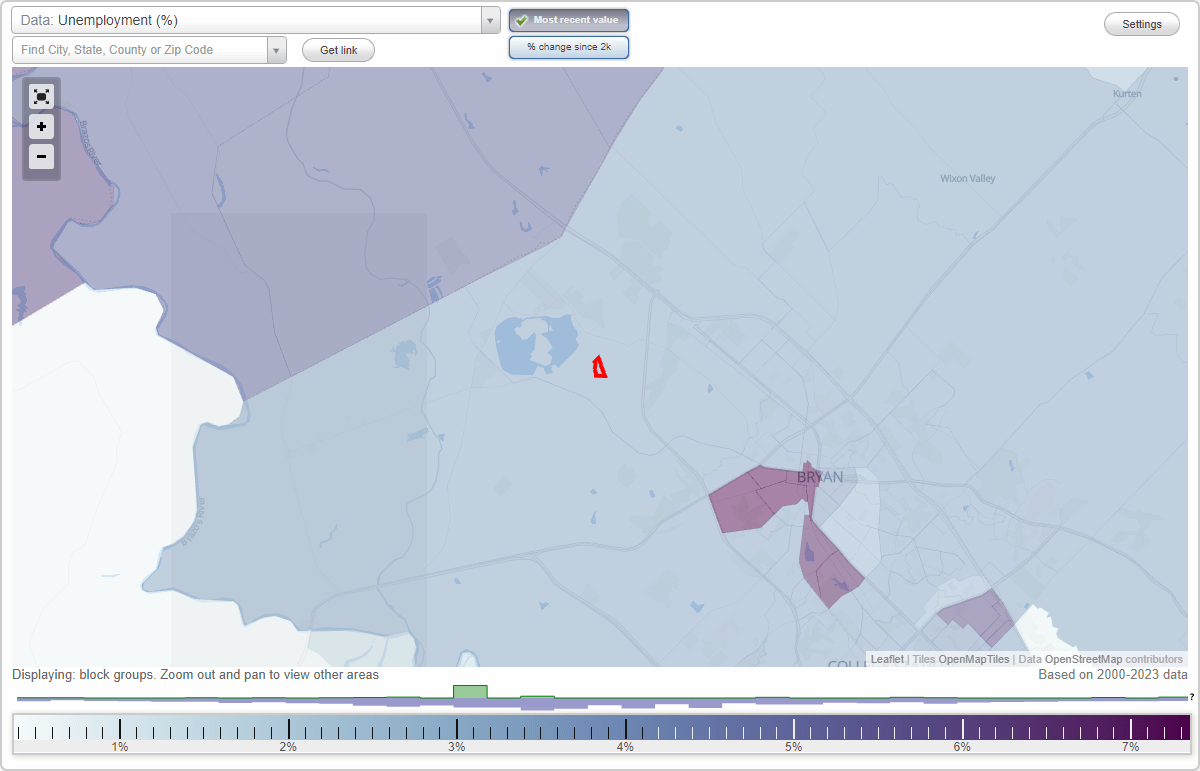Viewport: 1200px width, 771px height.
Task: Click the OpenMapTiles tiles link
Action: (x=974, y=659)
